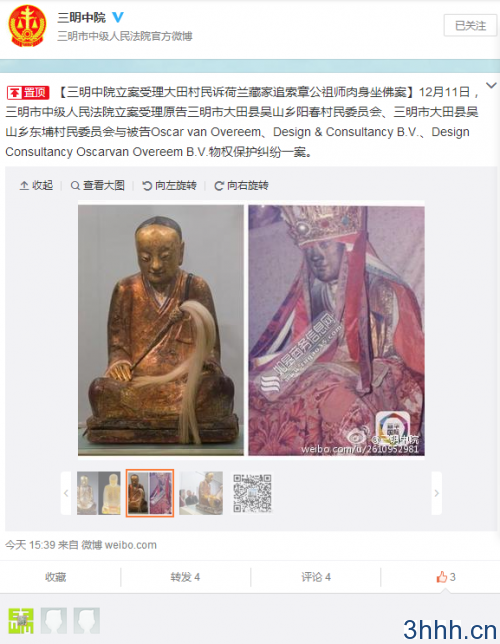Show next thumbnails with right arrow
Viewport: 500px width, 644px height.
click(x=437, y=493)
